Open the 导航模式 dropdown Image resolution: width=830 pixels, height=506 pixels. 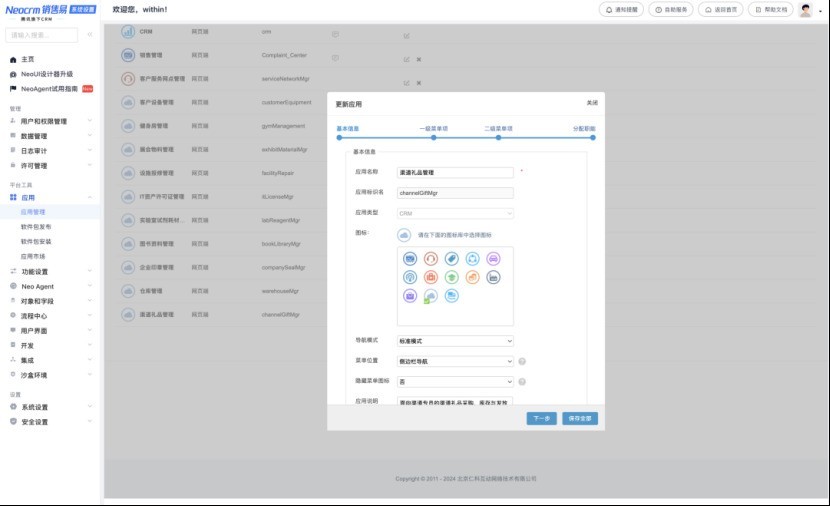[455, 341]
